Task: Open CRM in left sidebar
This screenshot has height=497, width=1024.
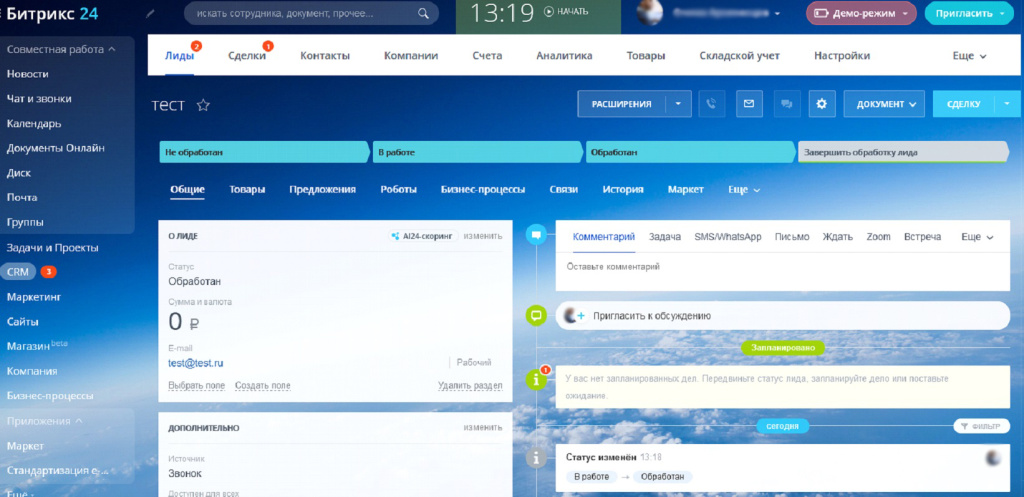Action: point(18,272)
